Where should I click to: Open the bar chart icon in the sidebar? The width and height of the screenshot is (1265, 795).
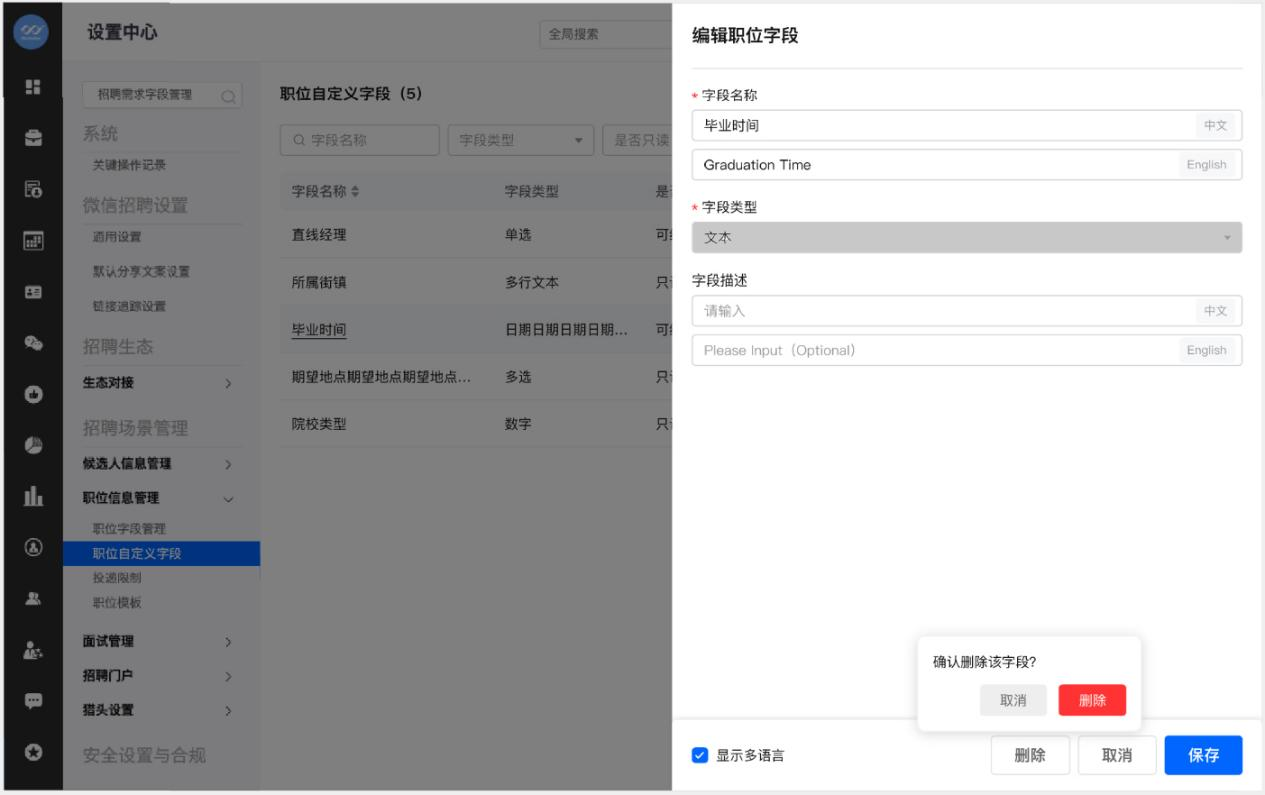coord(31,497)
